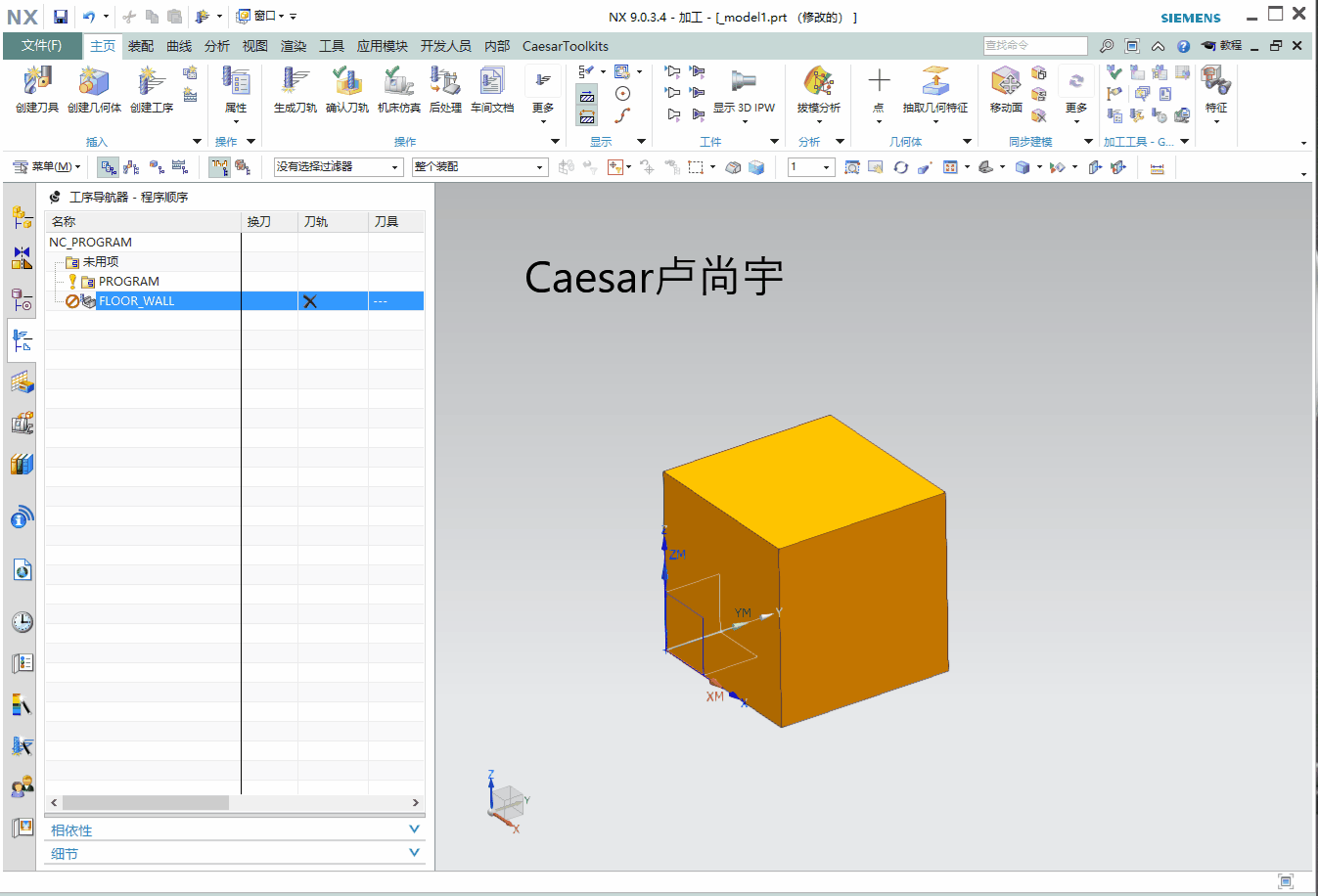Start the 拔模分析 draft analysis tool

tap(818, 89)
